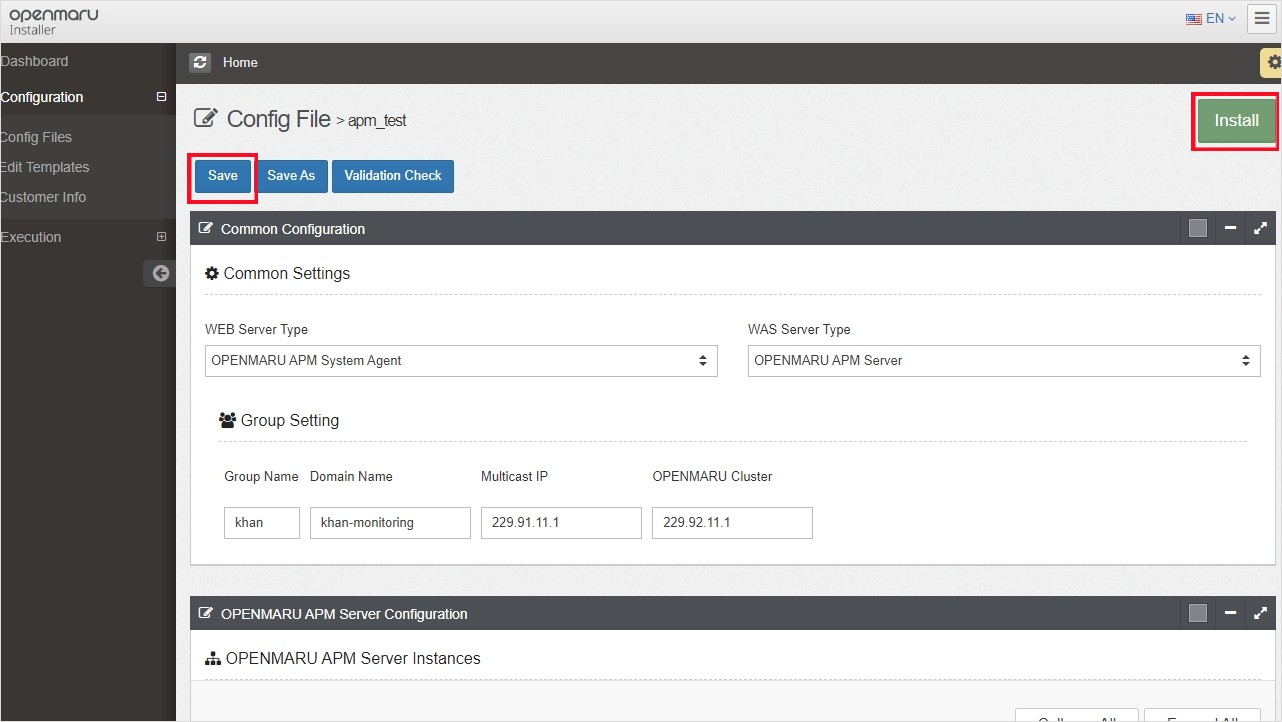Open Config Files in the sidebar

pos(37,137)
